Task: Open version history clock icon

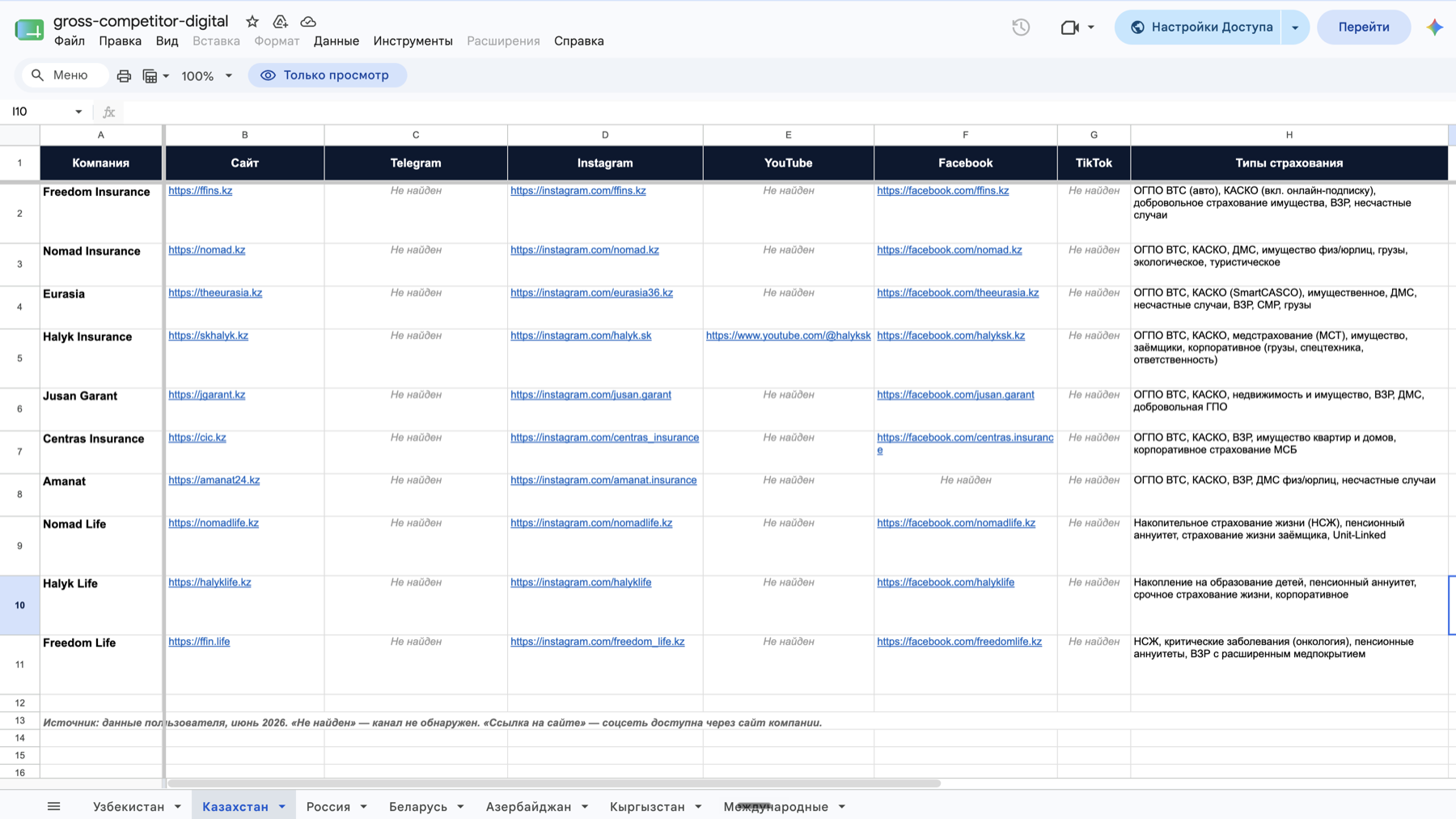Action: 1021,28
